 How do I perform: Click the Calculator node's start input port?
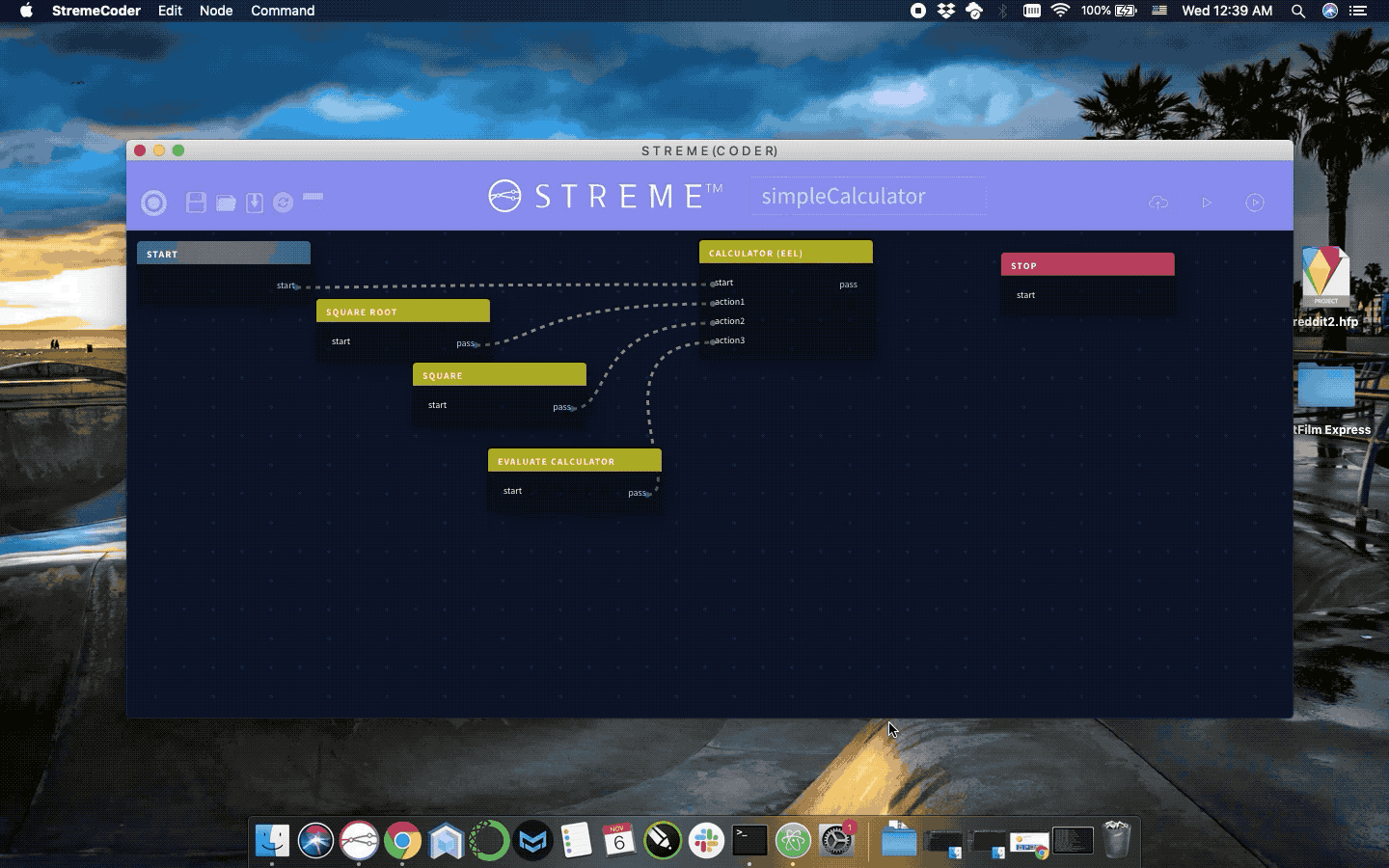713,284
